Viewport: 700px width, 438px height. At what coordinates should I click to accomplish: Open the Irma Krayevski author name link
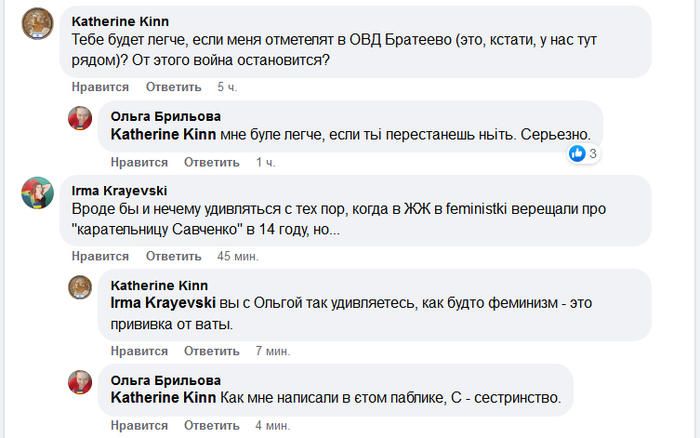click(x=119, y=191)
